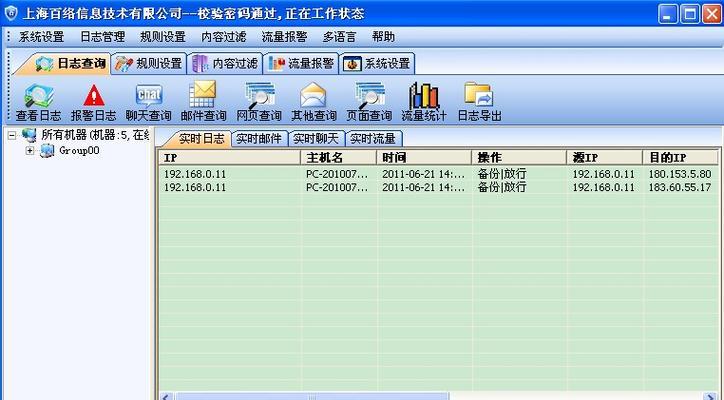This screenshot has height=400, width=724.
Task: Open 报警日志 alarm log
Action: [93, 103]
